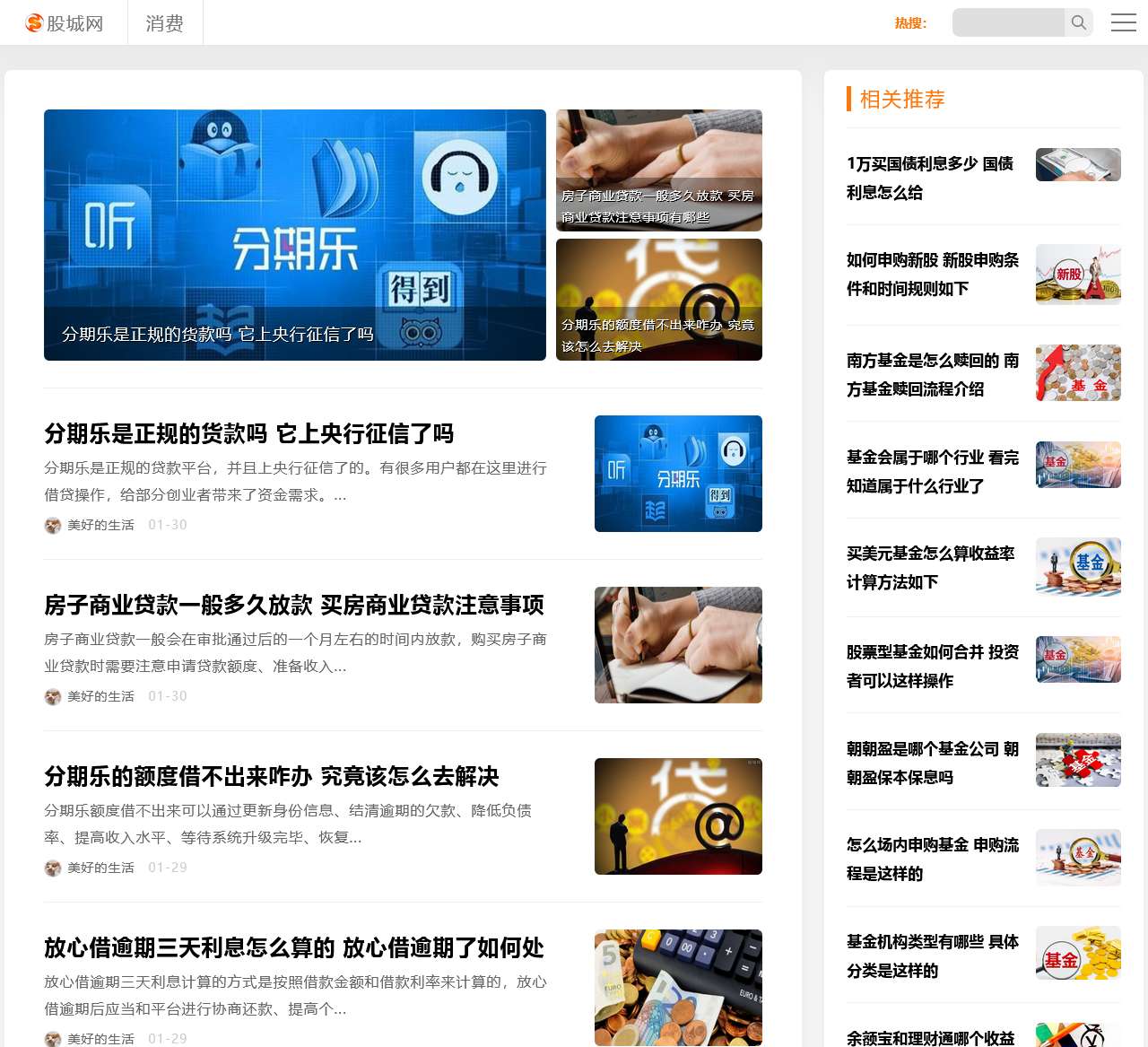Viewport: 1148px width, 1047px height.
Task: Open the large 分期乐 featured banner image
Action: pos(295,235)
